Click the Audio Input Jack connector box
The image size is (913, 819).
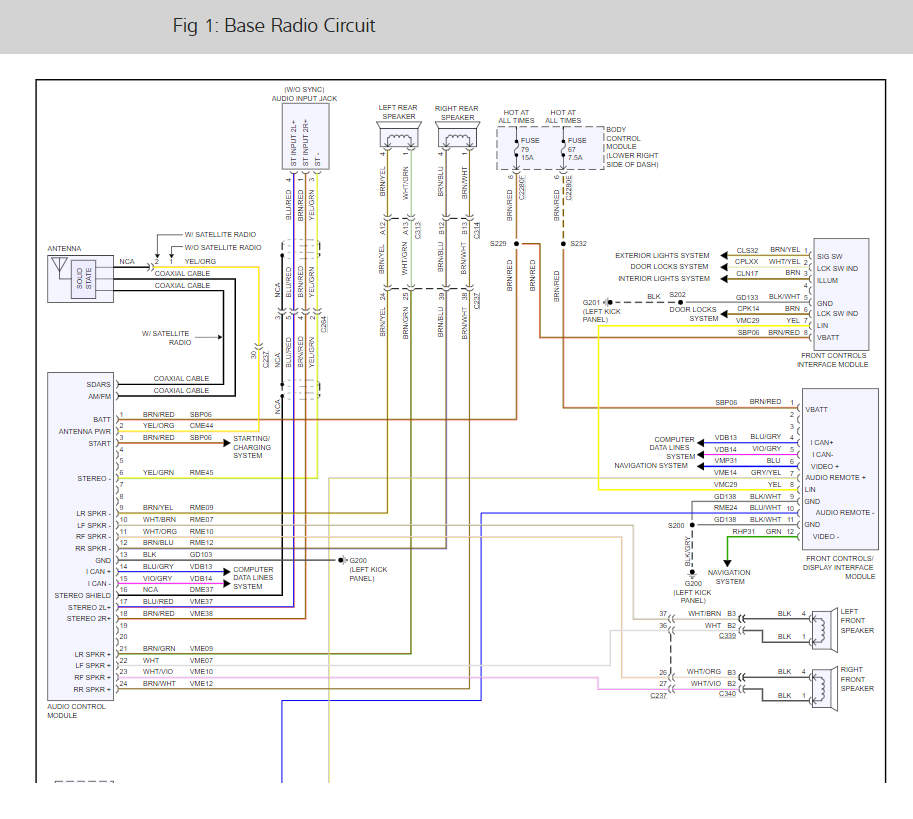pos(305,138)
